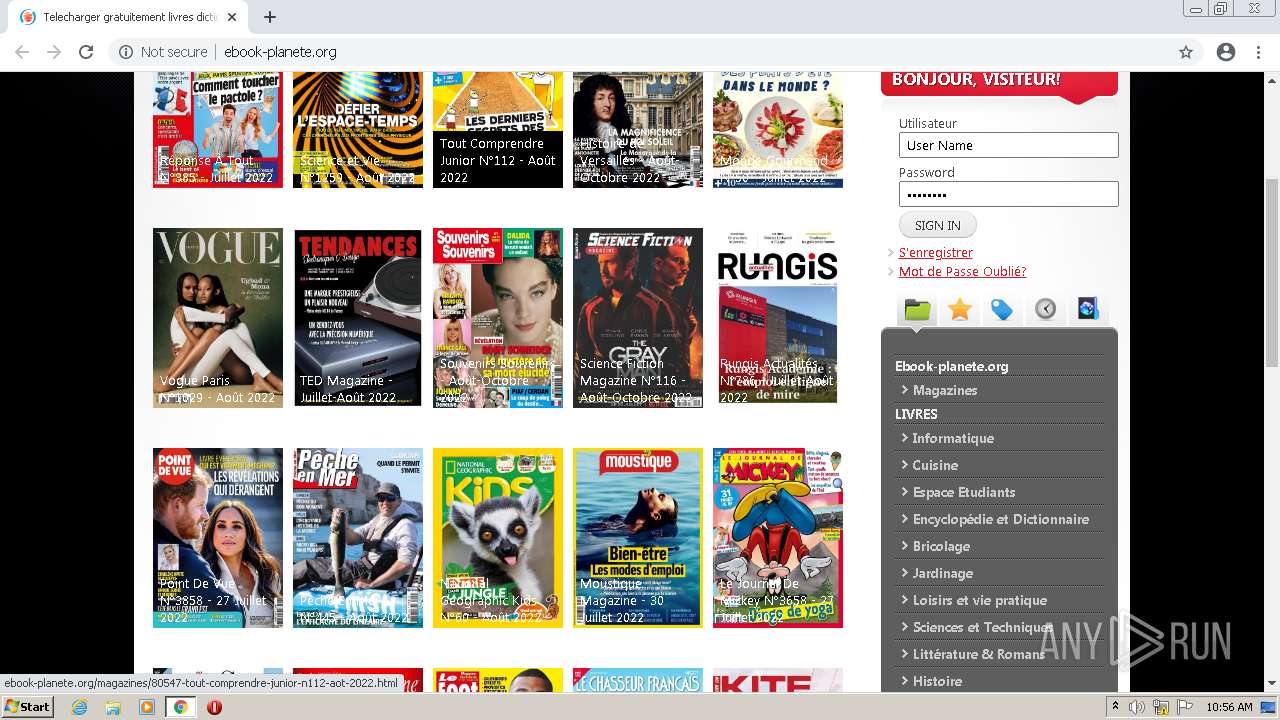Image resolution: width=1280 pixels, height=720 pixels.
Task: Open the Windows Start menu
Action: coord(27,707)
